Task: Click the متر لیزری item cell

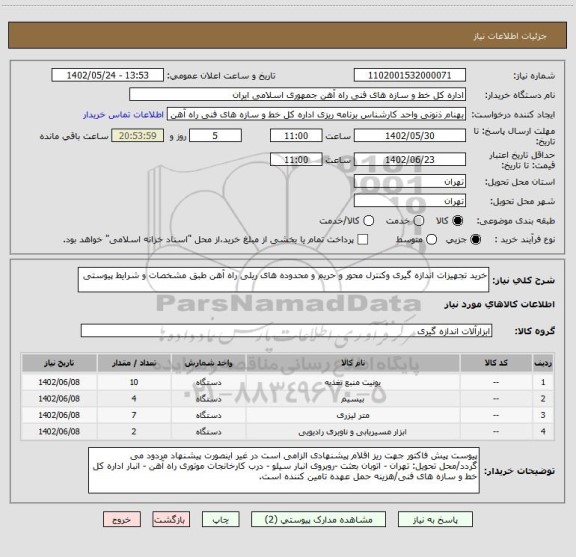Action: 353,415
